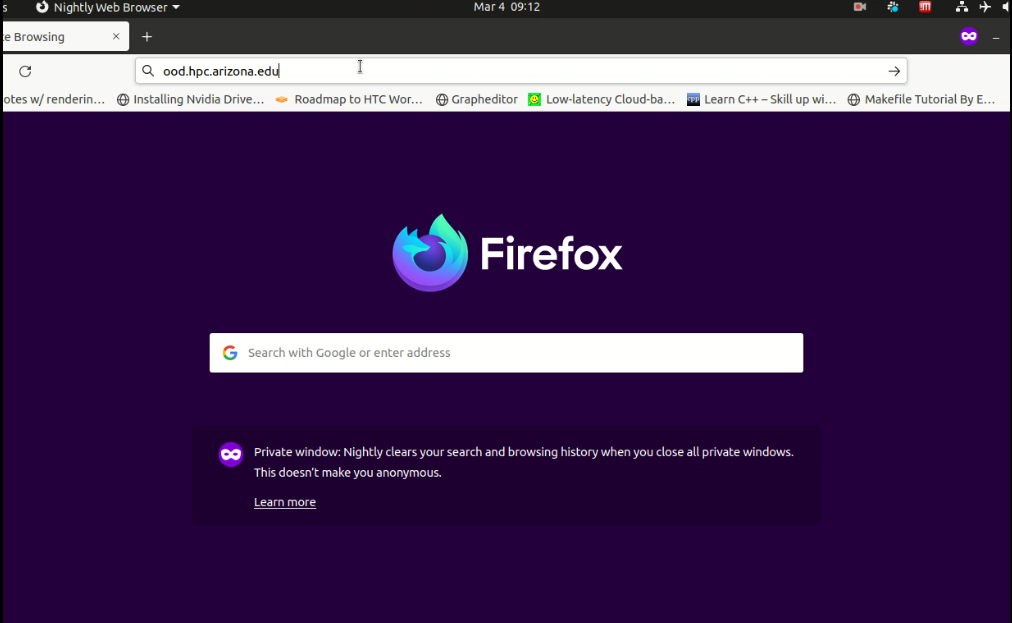Open the Grapheditor bookmark
1012x623 pixels.
tap(476, 99)
